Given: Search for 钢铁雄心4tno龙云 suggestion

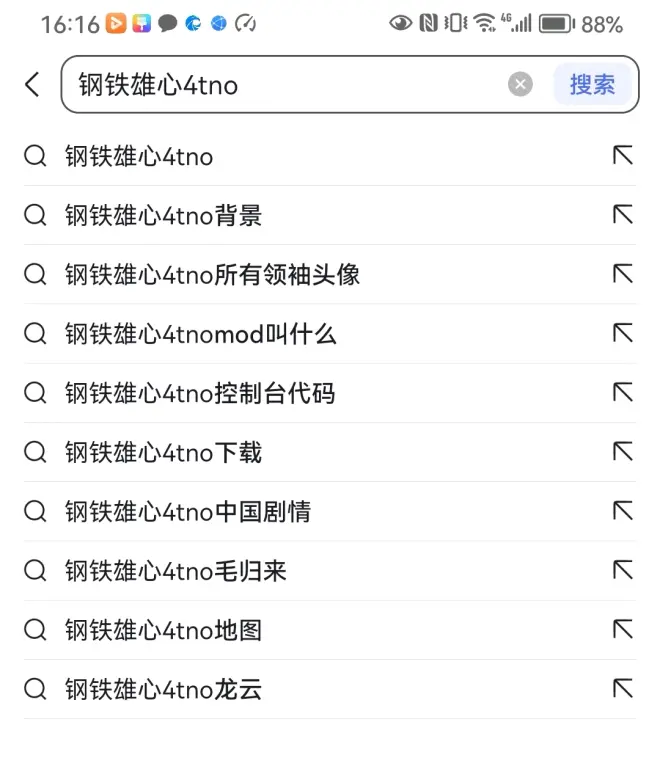Looking at the screenshot, I should click(x=163, y=689).
